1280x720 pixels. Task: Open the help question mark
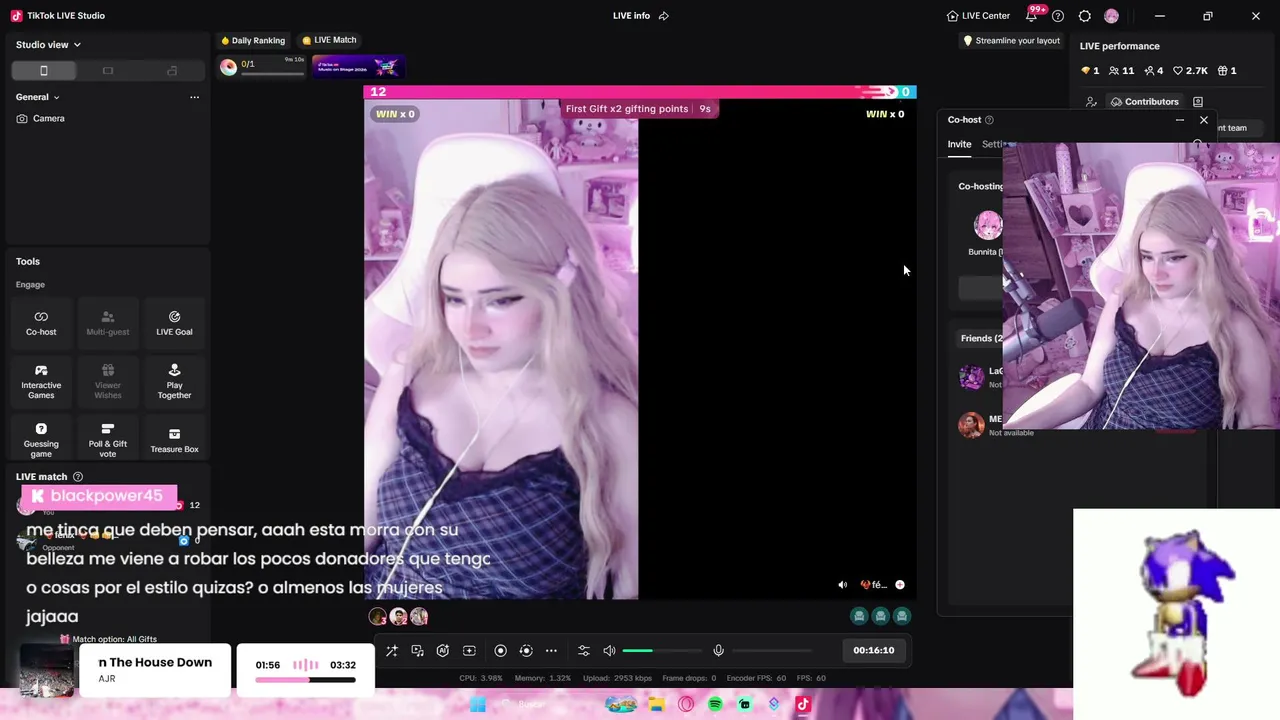[1058, 16]
